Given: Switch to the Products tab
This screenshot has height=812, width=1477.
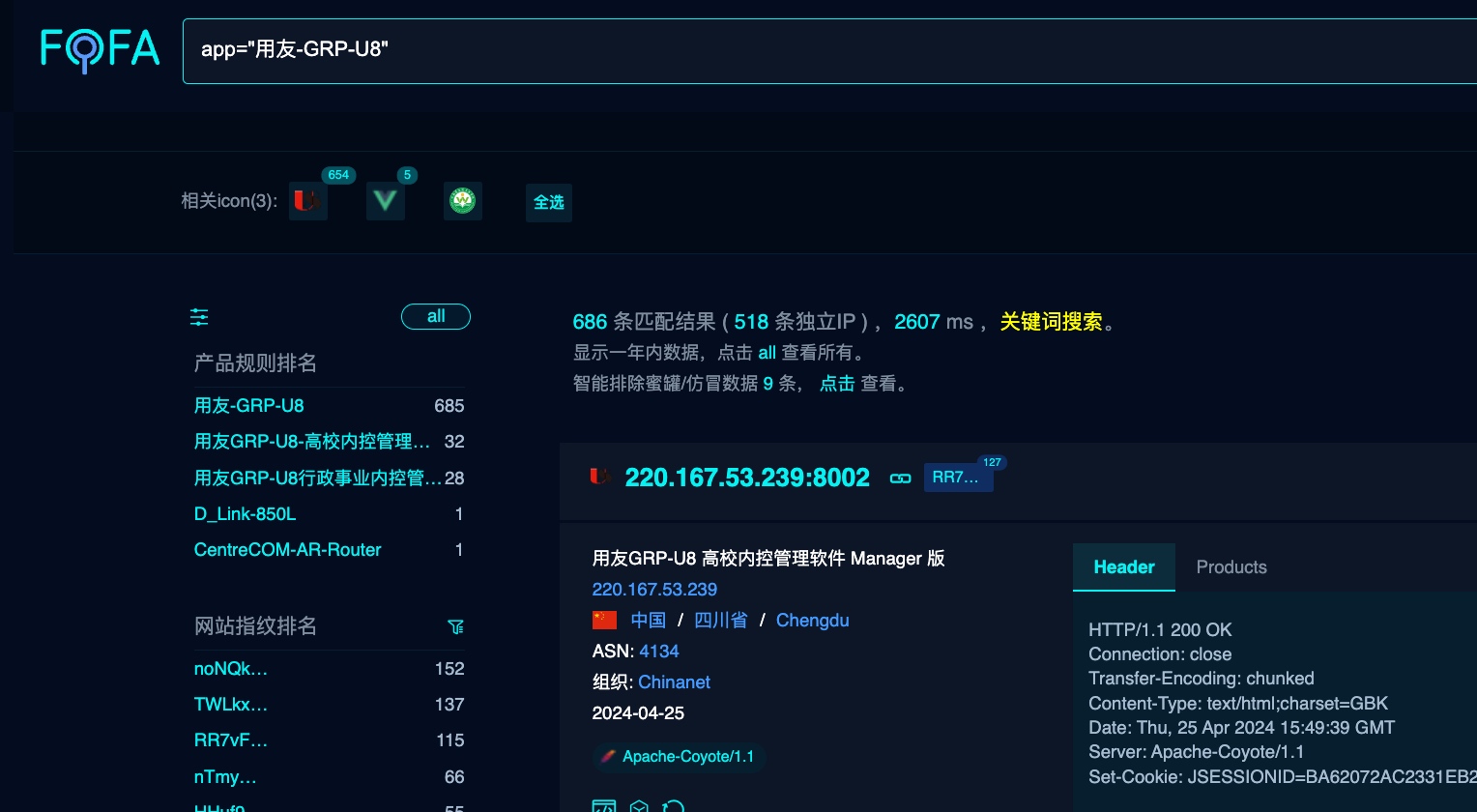Looking at the screenshot, I should [1231, 567].
